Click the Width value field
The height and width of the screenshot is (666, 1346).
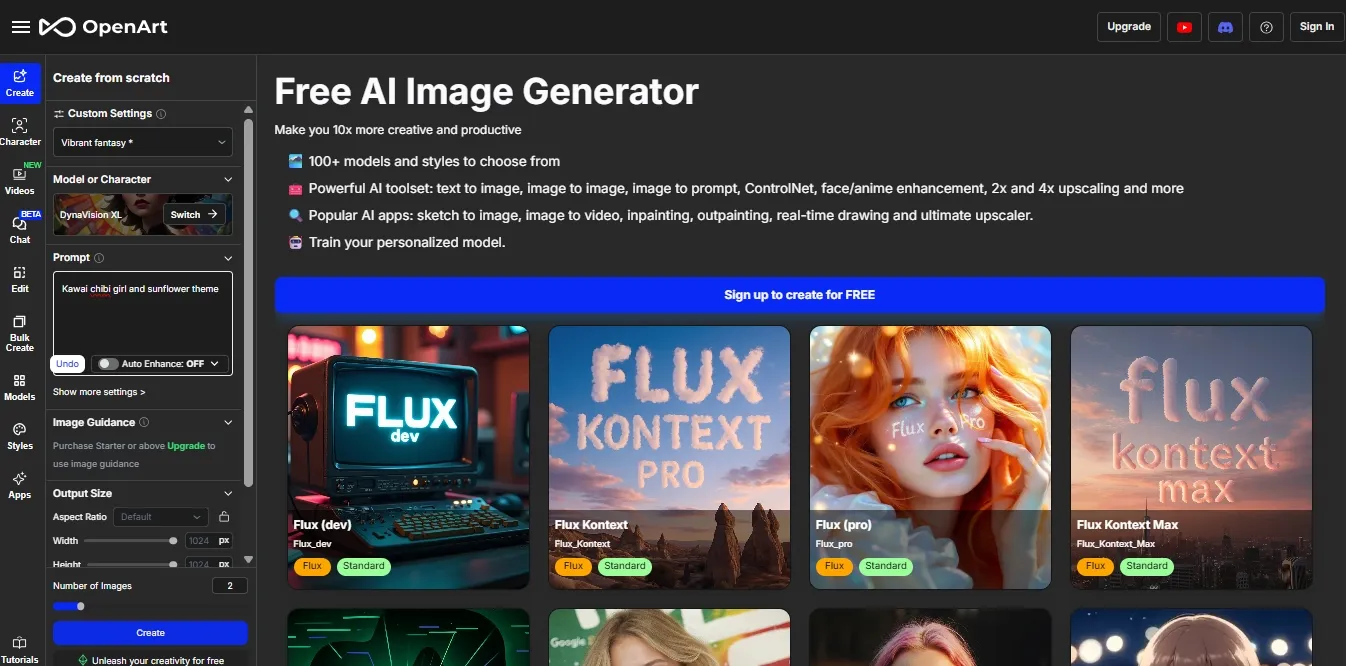[x=200, y=541]
